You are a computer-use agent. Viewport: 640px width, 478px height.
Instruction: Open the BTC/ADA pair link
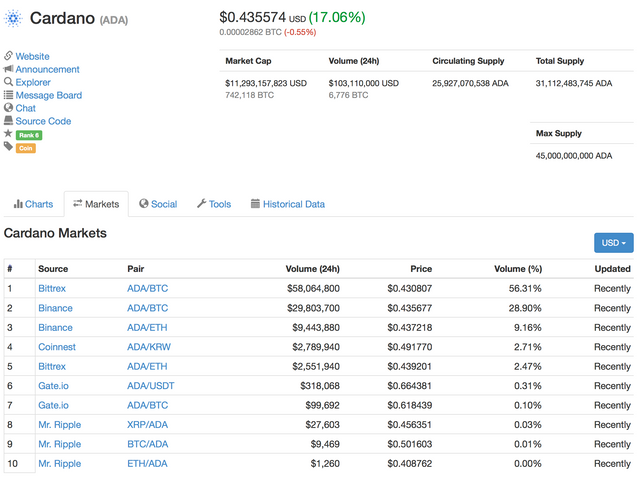pyautogui.click(x=147, y=444)
